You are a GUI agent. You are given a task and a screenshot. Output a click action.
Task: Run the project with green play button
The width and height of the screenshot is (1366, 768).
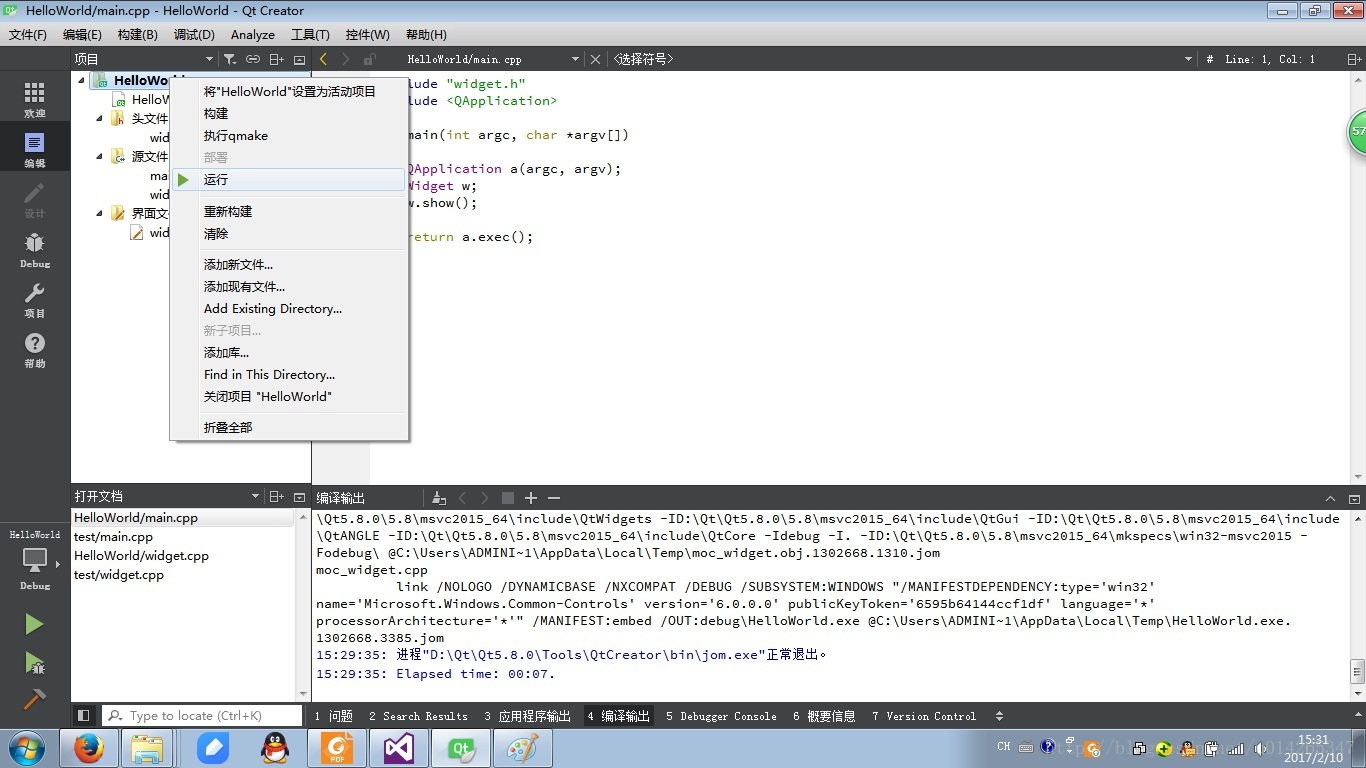(34, 624)
